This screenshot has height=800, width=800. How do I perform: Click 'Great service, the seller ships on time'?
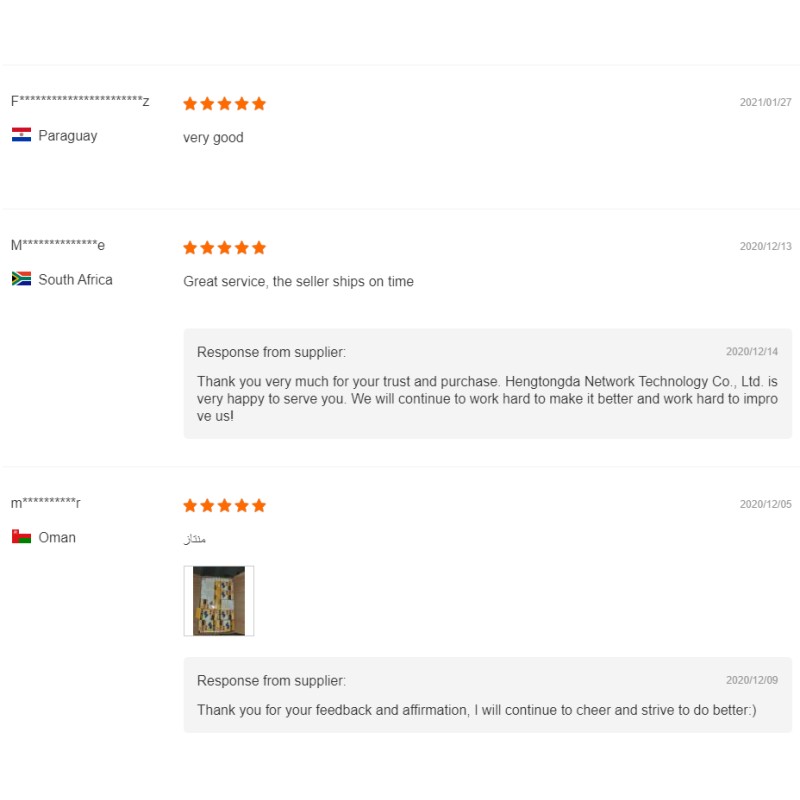click(298, 281)
